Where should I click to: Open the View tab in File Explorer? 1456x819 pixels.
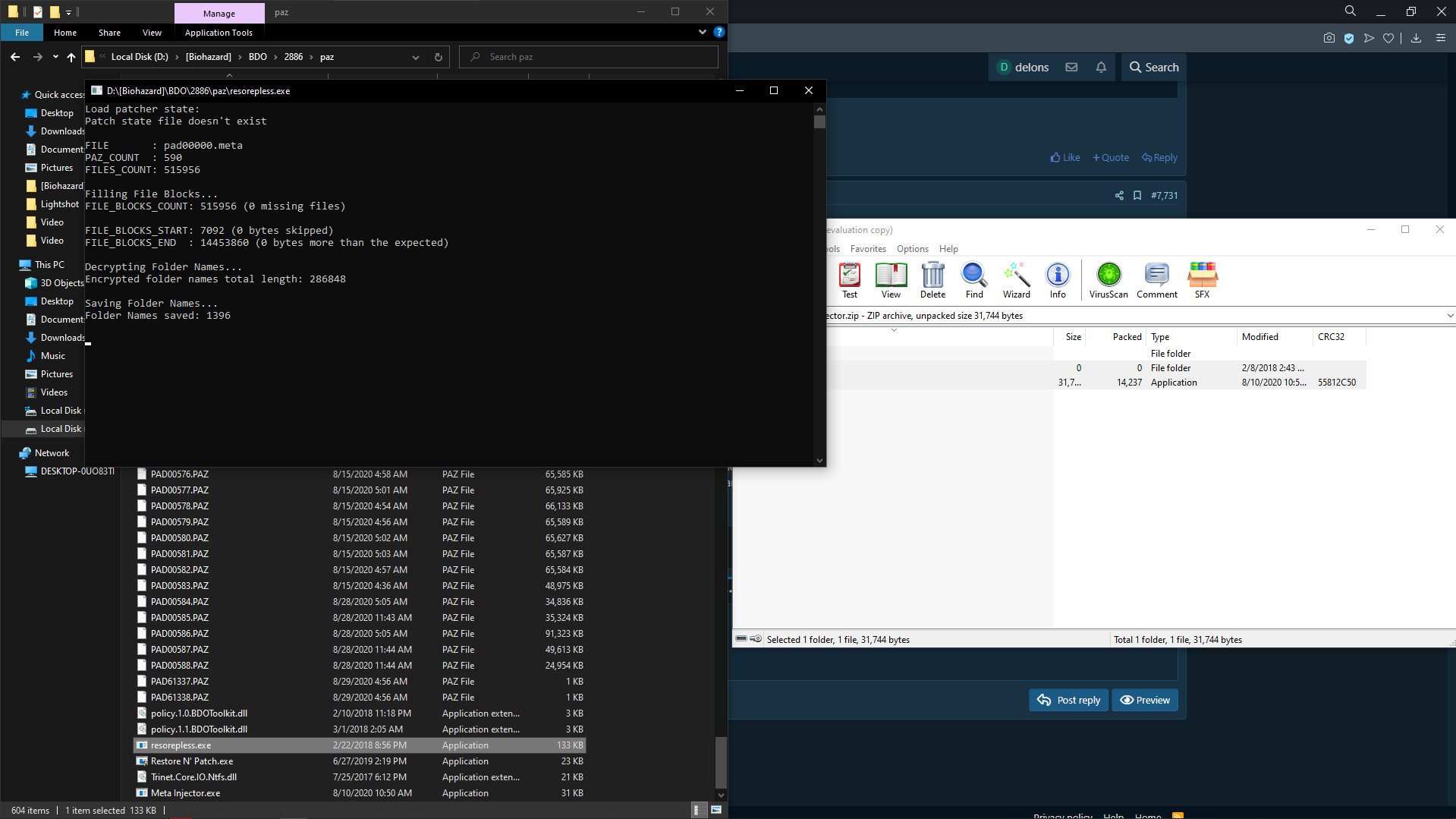(x=152, y=33)
